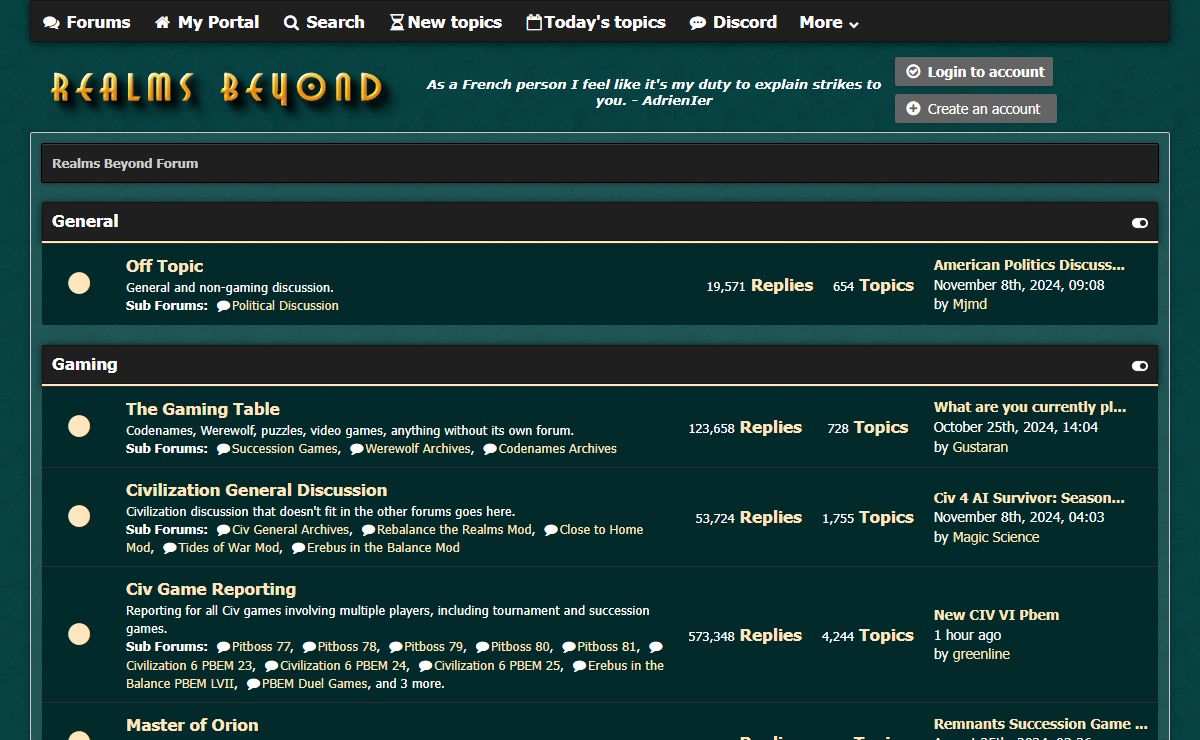
Task: Open New CIV VI Pbem post
Action: [x=996, y=615]
